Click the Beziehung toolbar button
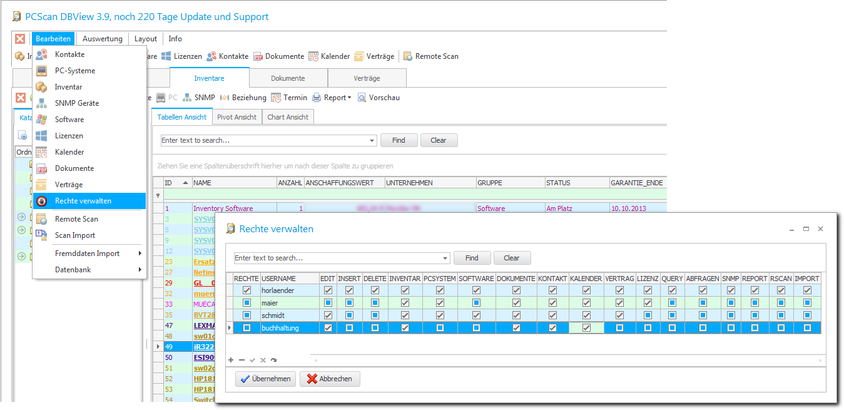This screenshot has height=410, width=844. point(243,97)
